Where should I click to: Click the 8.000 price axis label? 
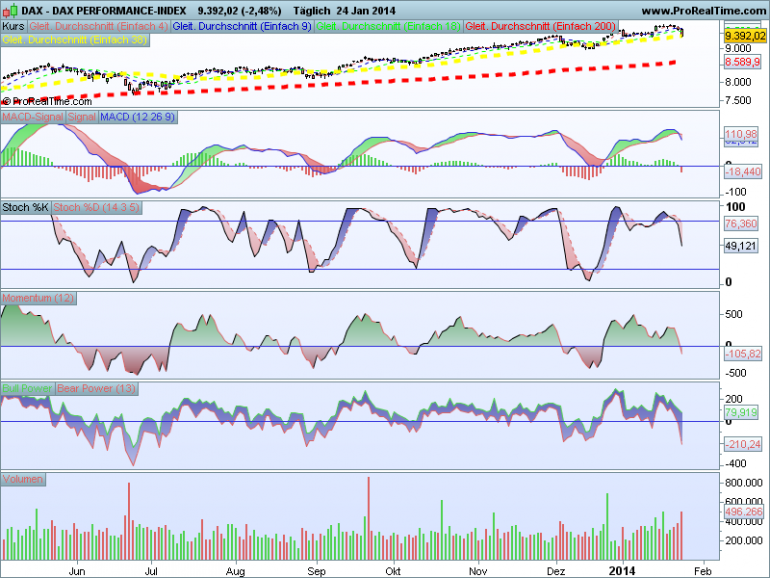point(738,82)
